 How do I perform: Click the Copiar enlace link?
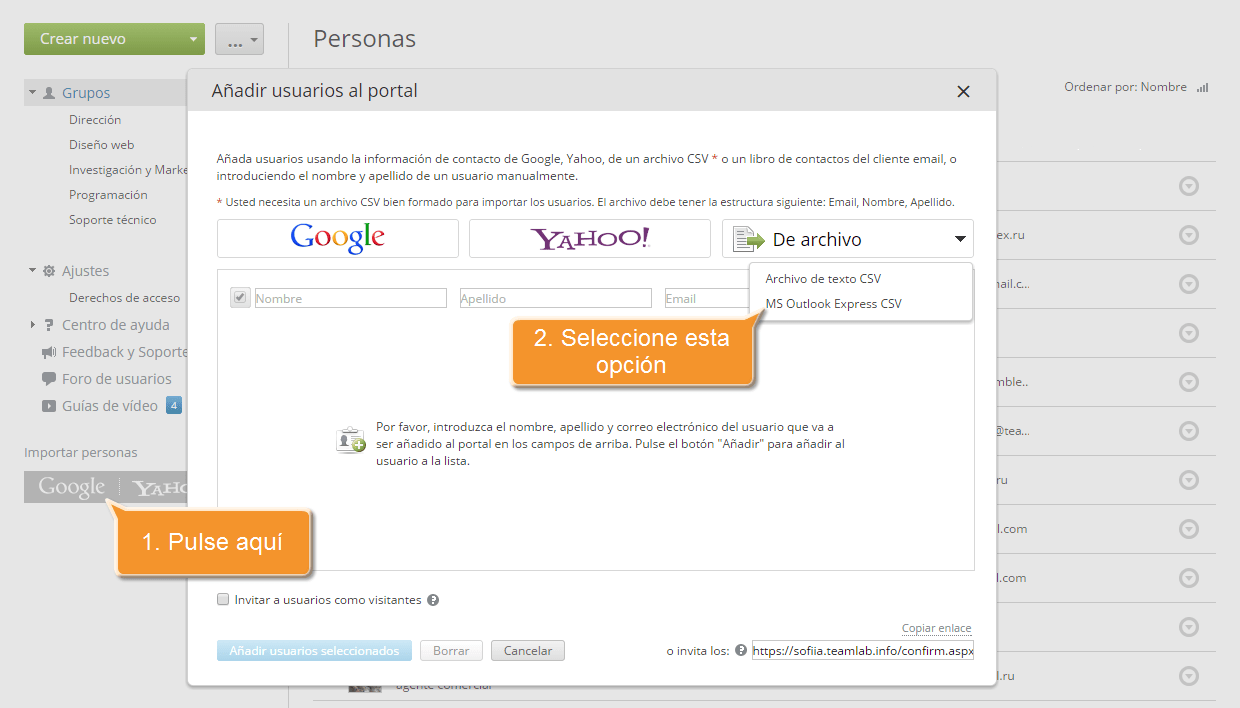tap(936, 628)
